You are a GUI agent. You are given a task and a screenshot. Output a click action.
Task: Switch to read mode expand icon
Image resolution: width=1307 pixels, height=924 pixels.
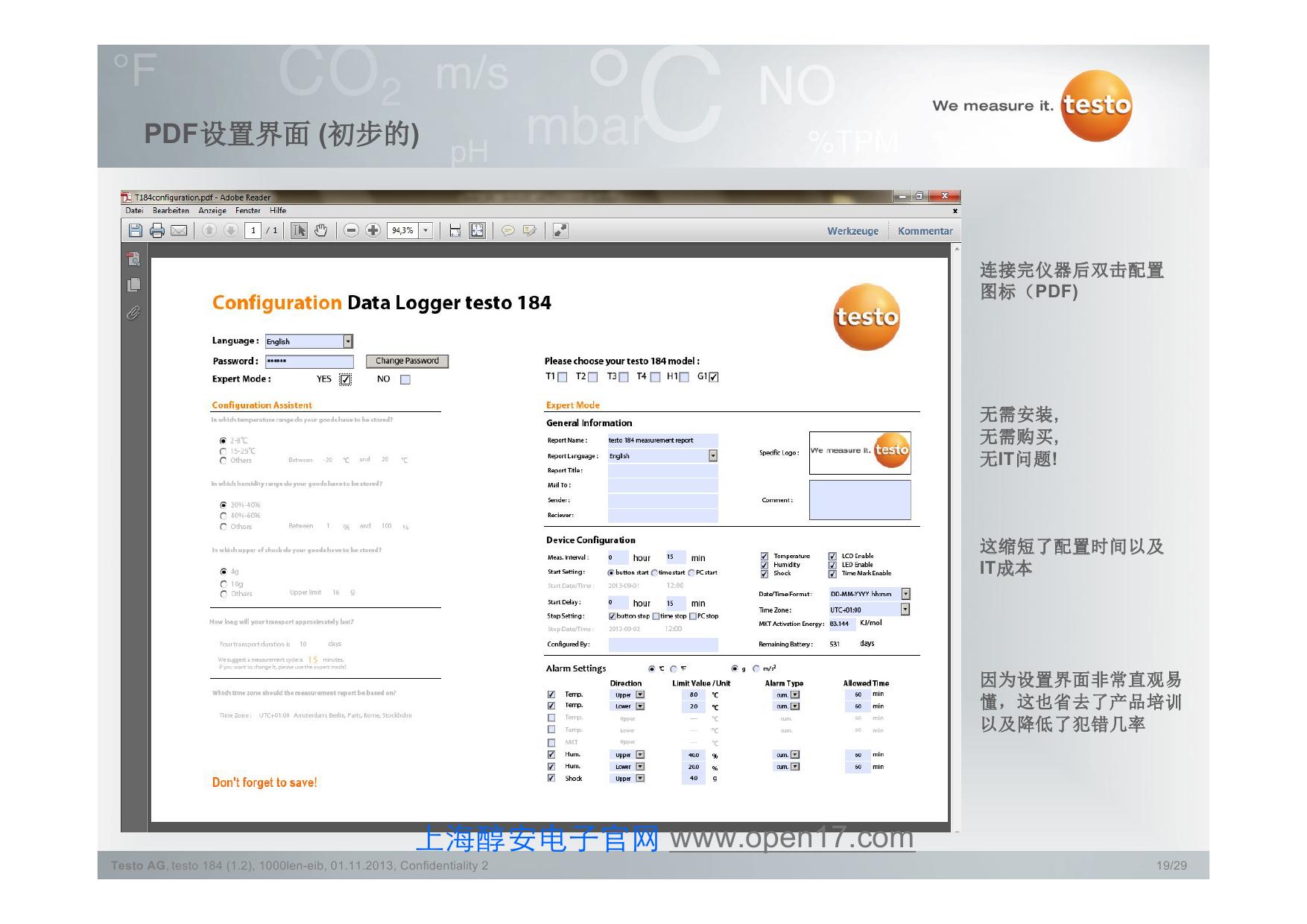point(560,230)
